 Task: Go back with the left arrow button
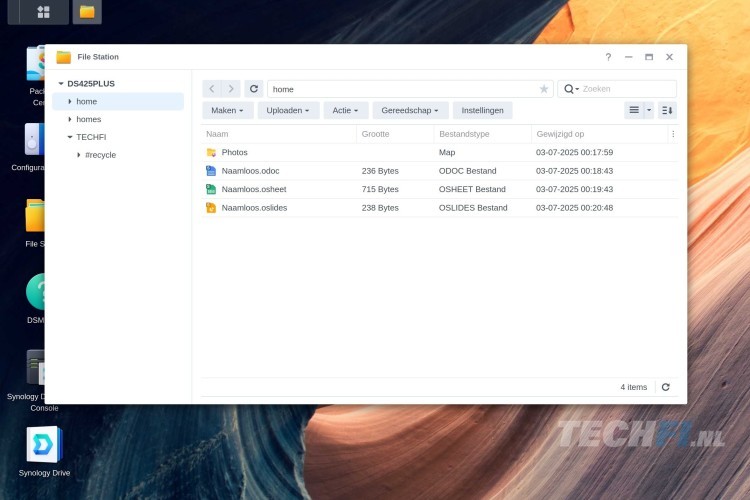(212, 89)
